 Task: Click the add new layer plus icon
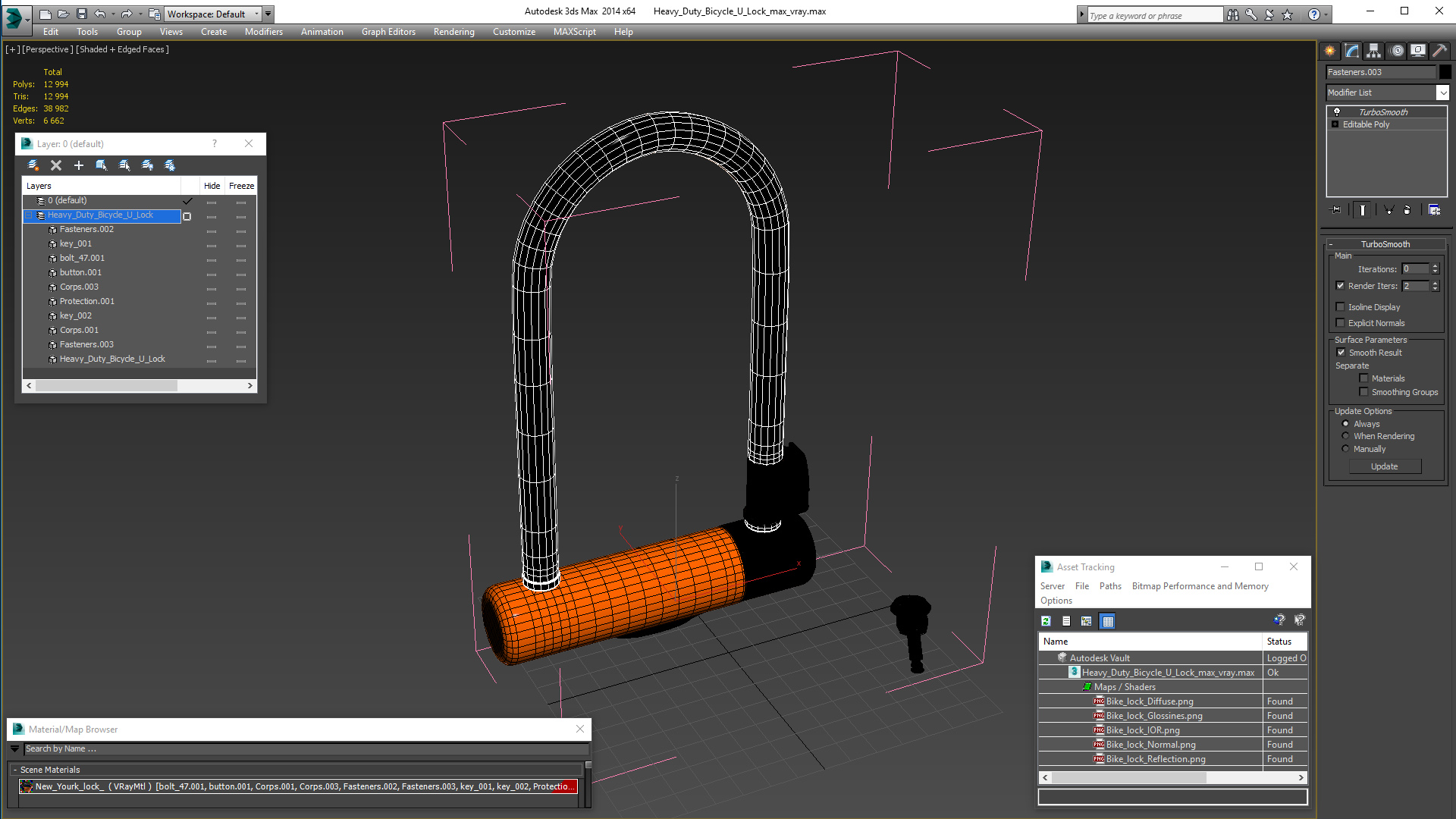pyautogui.click(x=78, y=165)
